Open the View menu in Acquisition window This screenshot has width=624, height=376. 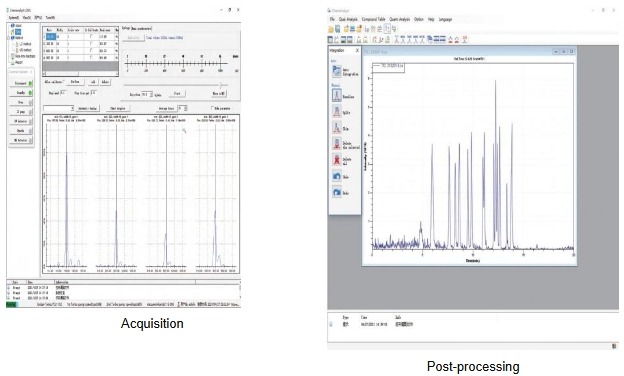27,18
